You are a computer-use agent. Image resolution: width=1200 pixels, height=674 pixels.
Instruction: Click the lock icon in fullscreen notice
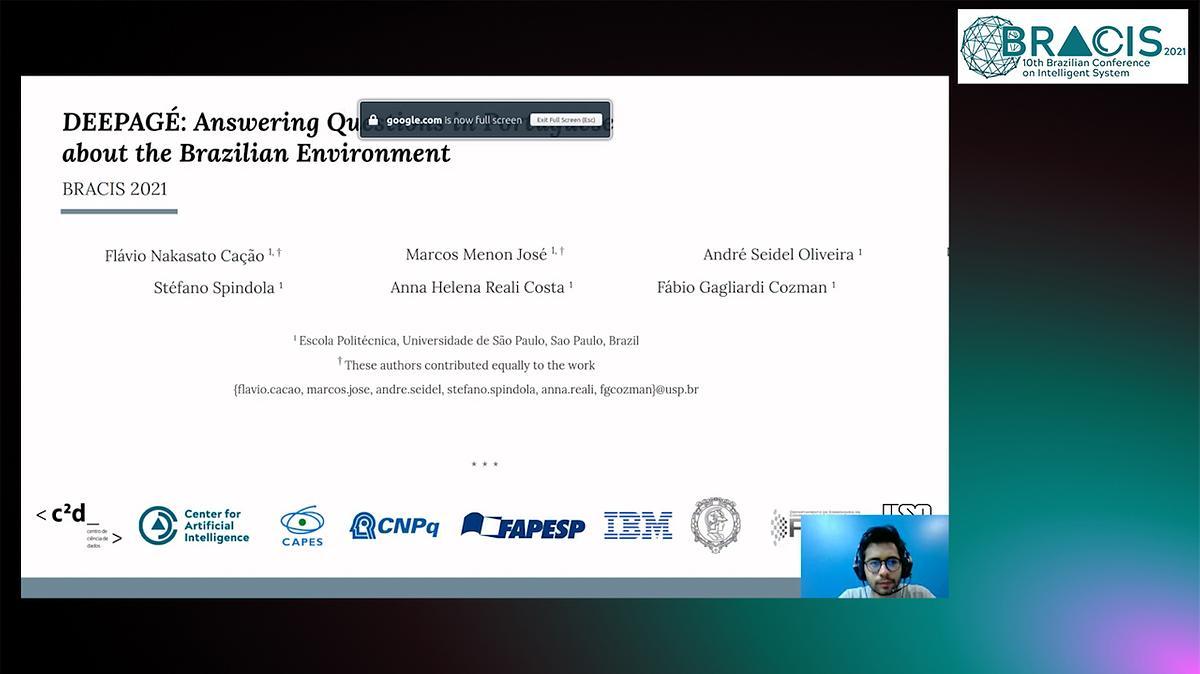tap(375, 120)
